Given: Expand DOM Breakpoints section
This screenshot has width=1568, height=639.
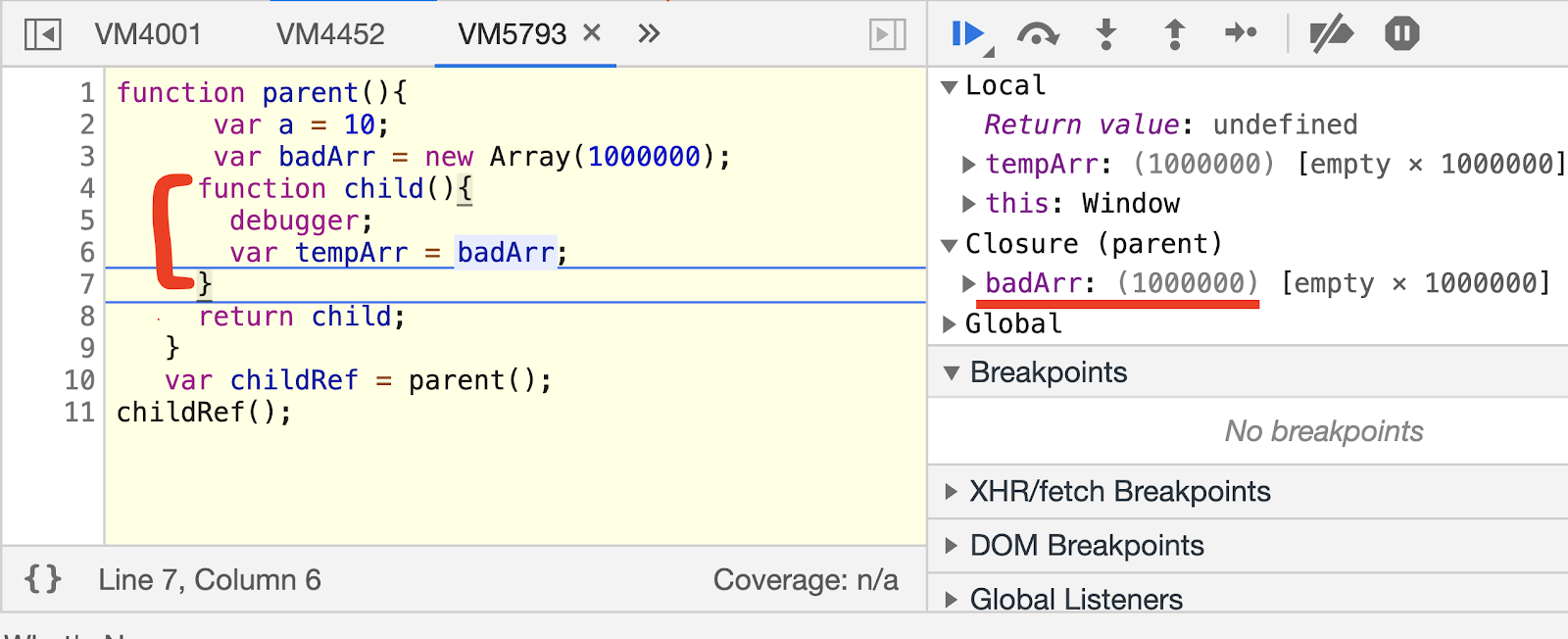Looking at the screenshot, I should 951,546.
